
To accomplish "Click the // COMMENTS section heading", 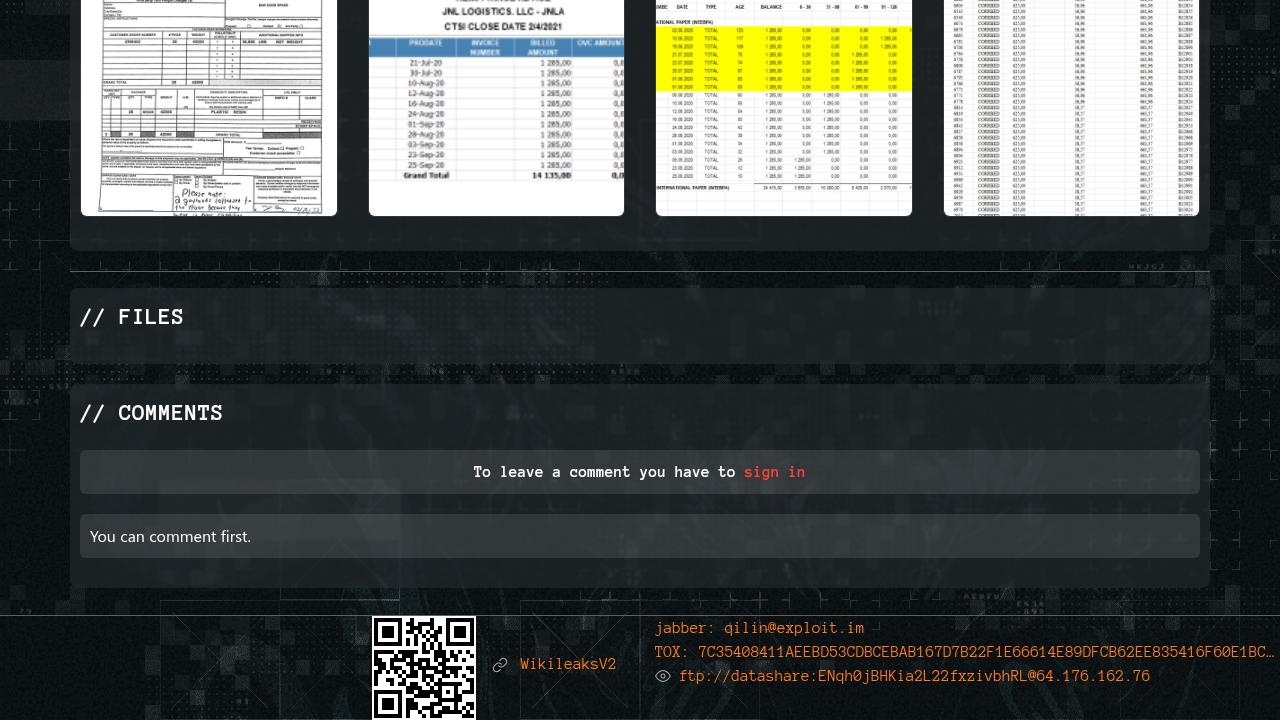I will pyautogui.click(x=151, y=414).
